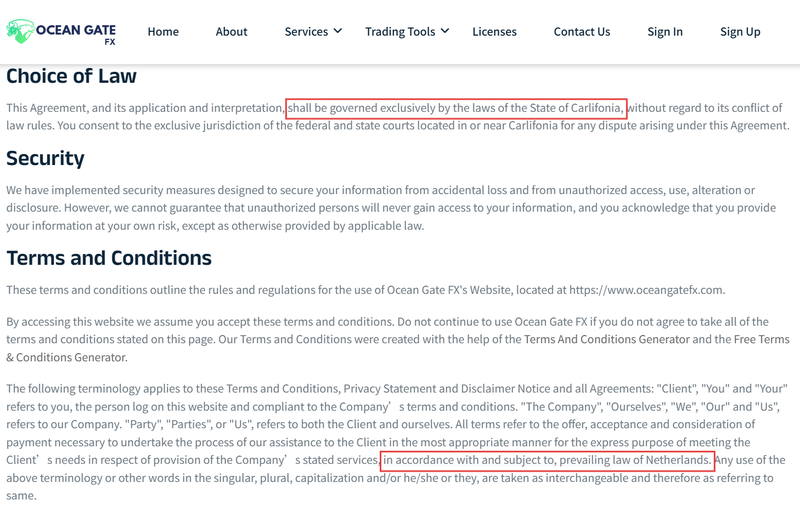Click the Terms and Conditions heading

pos(109,258)
